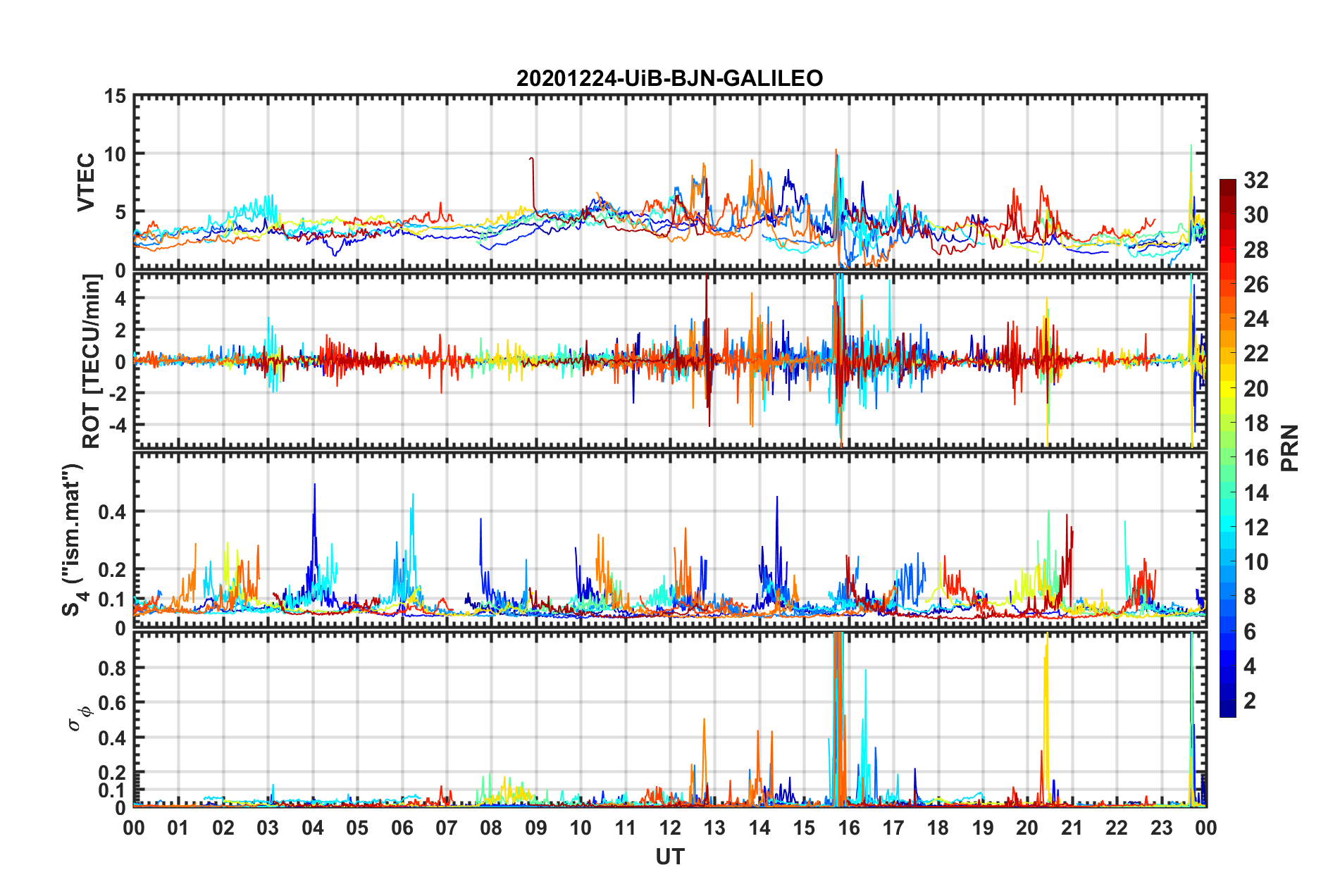The image size is (1340, 896).
Task: Click S4 panel y-axis tick 0.4
Action: pyautogui.click(x=113, y=512)
